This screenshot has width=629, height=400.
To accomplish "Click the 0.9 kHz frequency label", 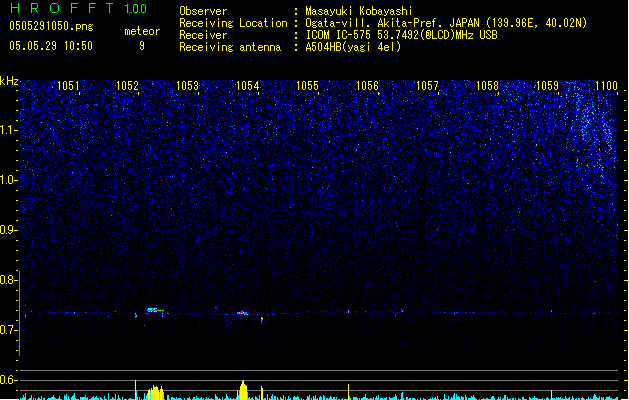I will pos(8,230).
